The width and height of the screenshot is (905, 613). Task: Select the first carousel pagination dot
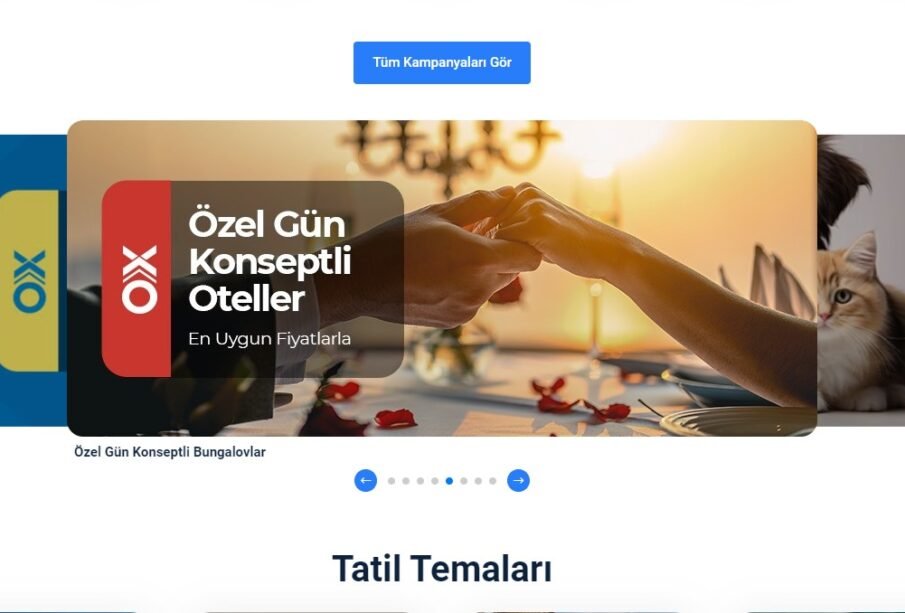[x=391, y=481]
